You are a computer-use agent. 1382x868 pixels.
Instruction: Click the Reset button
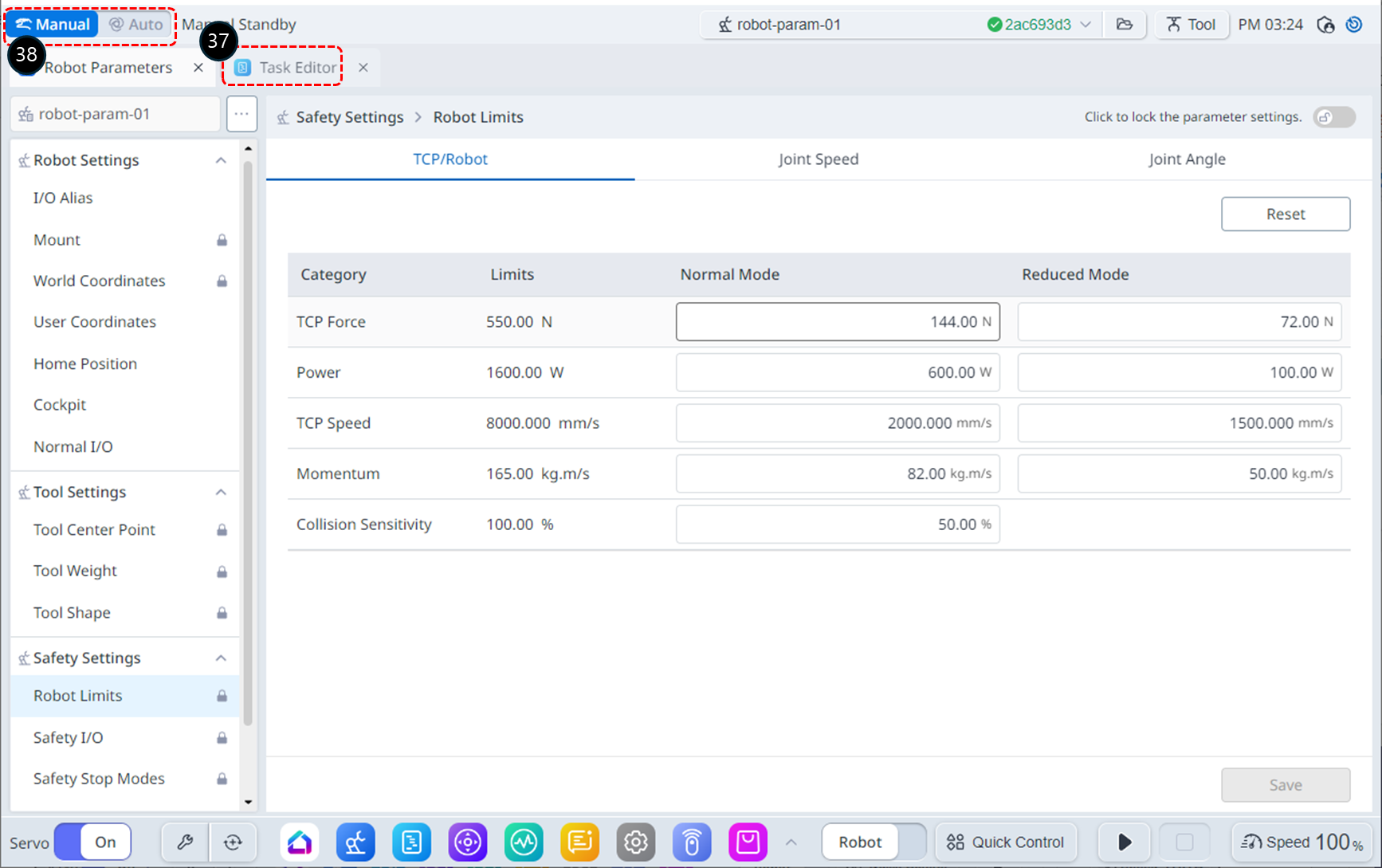(x=1285, y=214)
